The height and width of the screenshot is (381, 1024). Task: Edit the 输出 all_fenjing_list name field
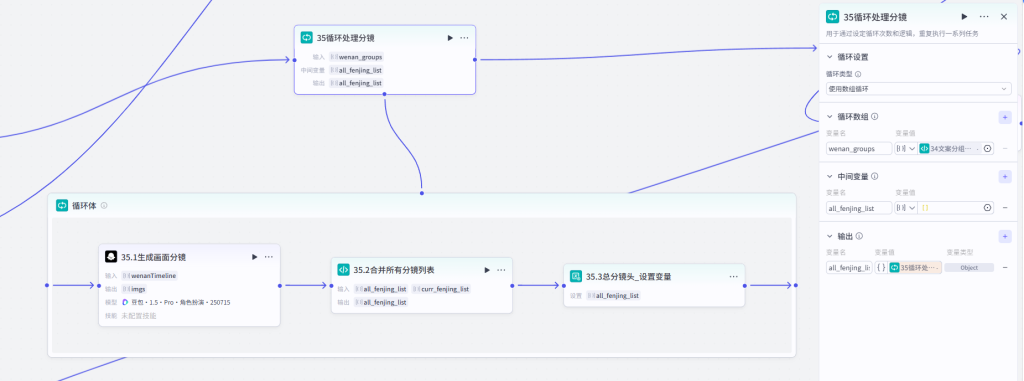coord(849,267)
